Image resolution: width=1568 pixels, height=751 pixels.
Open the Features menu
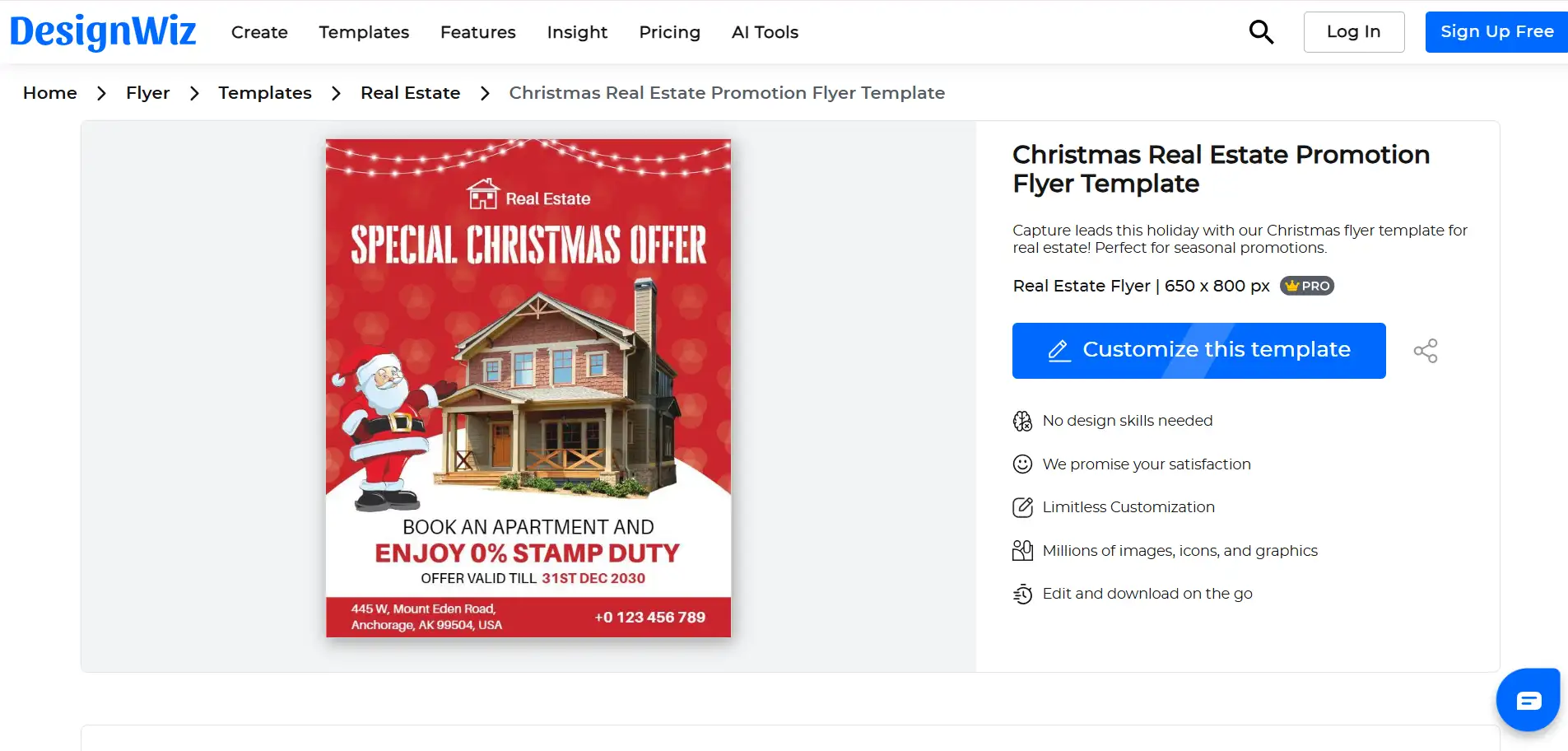478,32
